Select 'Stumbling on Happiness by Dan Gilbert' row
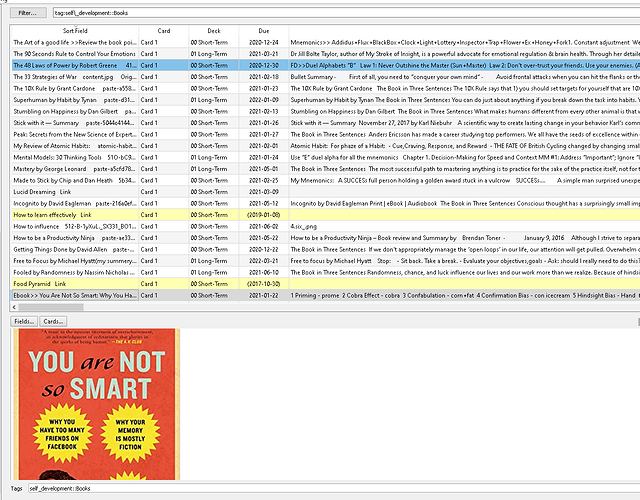 [x=325, y=111]
